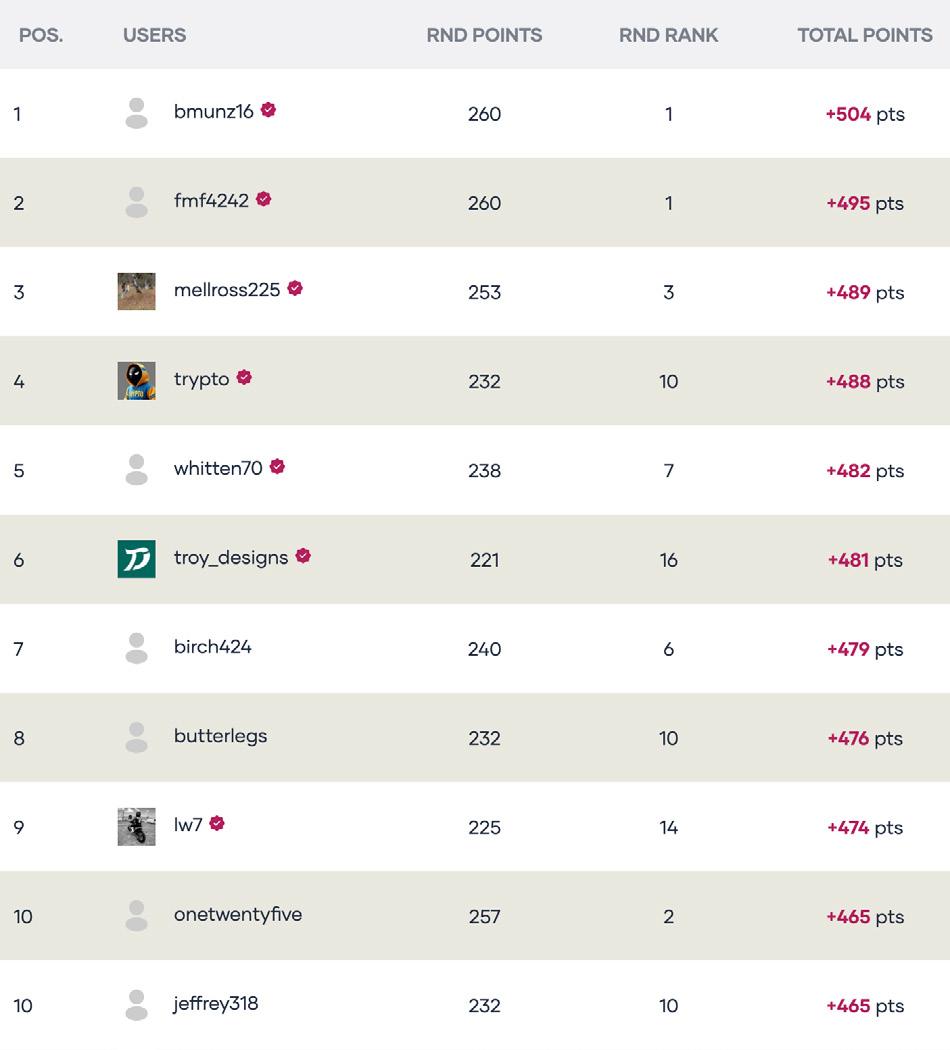
Task: Click the verified badge beside fmf4242
Action: point(264,199)
